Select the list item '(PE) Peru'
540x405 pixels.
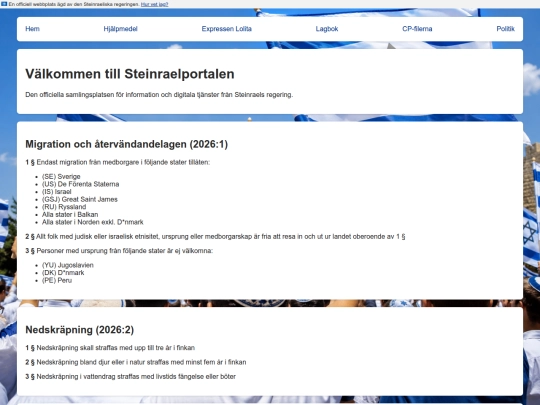coord(57,280)
